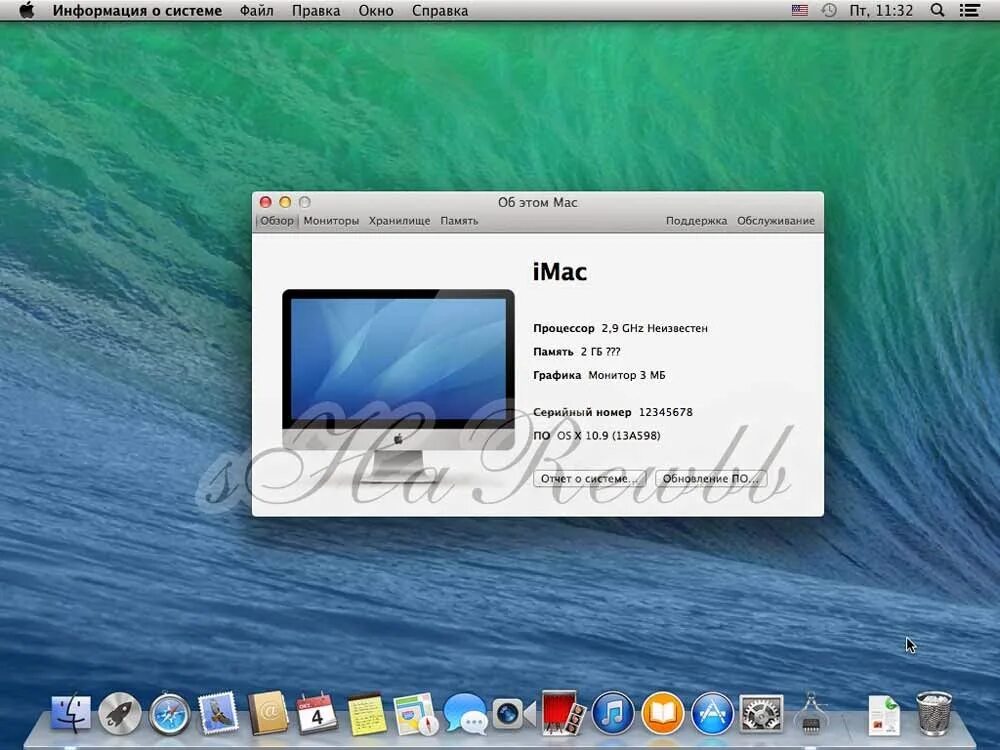The width and height of the screenshot is (1000, 750).
Task: Open the Правка menu
Action: [x=316, y=11]
